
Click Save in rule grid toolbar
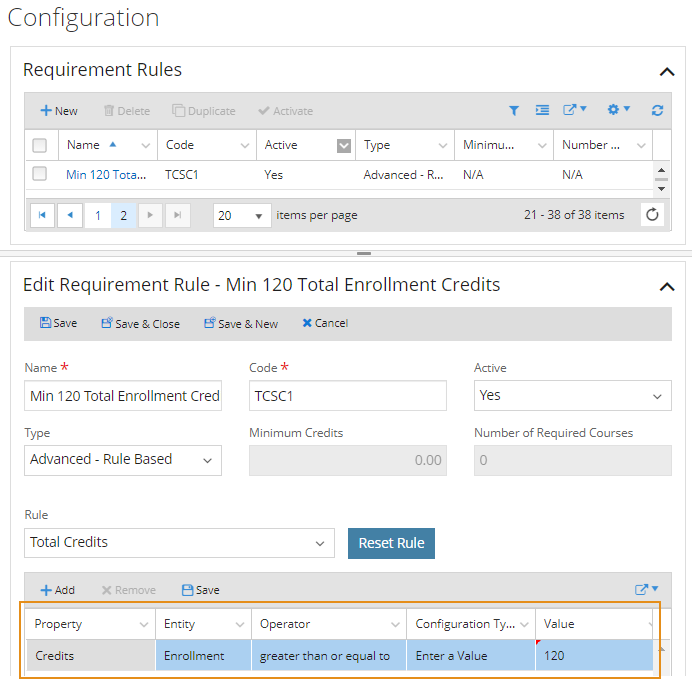[x=201, y=590]
